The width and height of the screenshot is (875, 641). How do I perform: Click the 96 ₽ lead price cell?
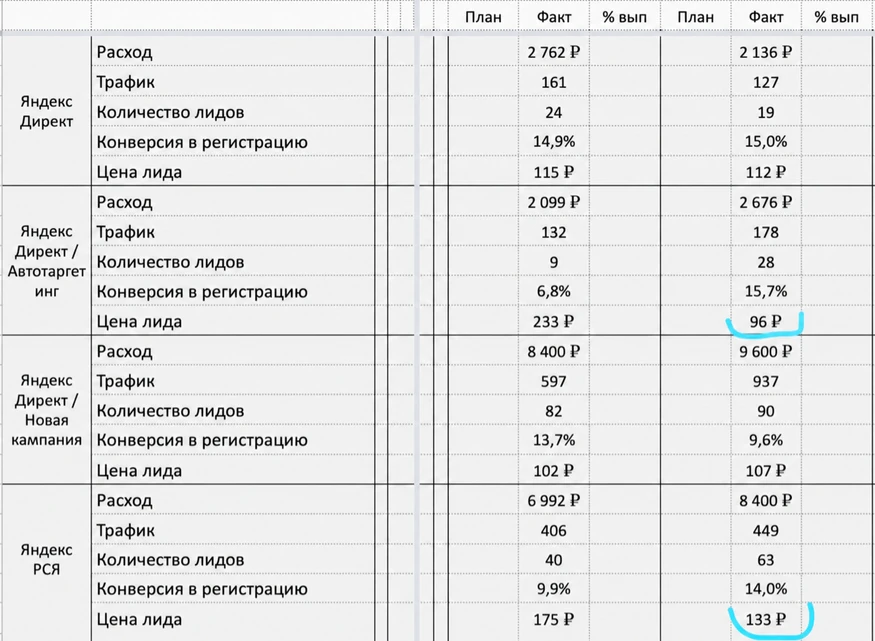[766, 321]
